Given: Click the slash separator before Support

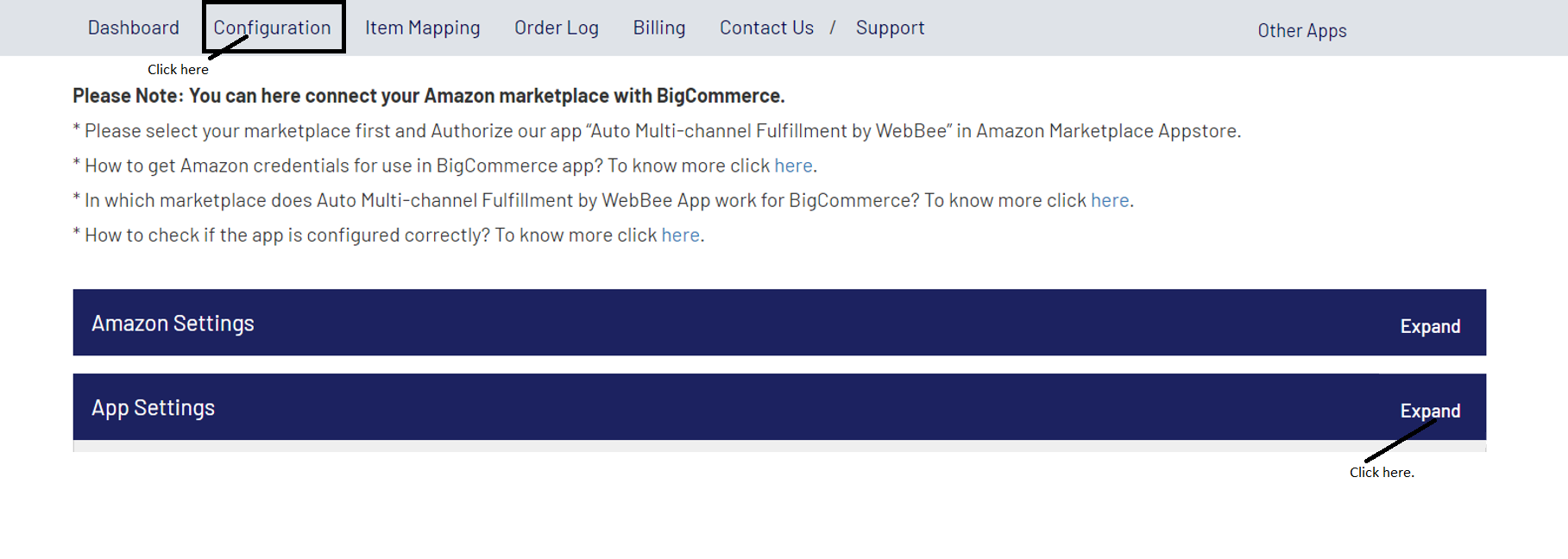Looking at the screenshot, I should point(833,28).
